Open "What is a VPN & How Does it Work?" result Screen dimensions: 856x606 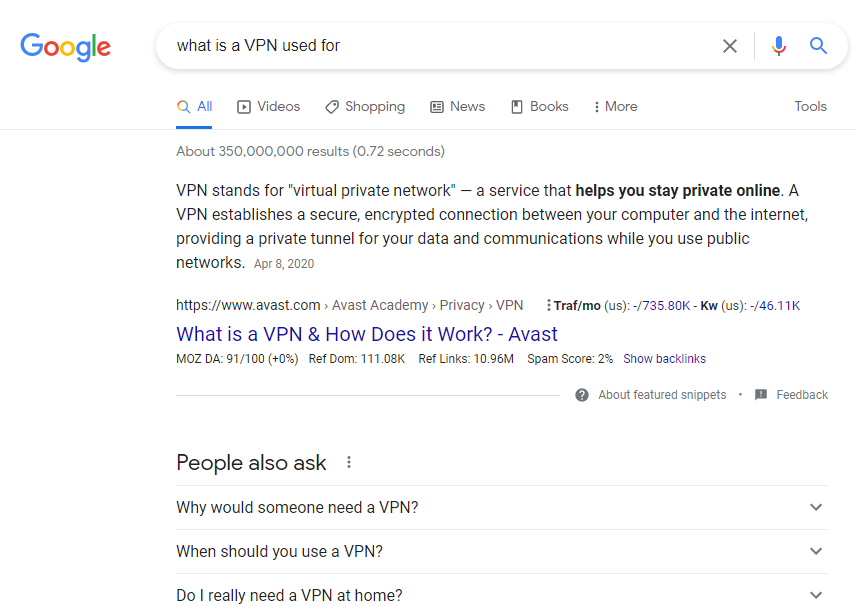click(367, 334)
